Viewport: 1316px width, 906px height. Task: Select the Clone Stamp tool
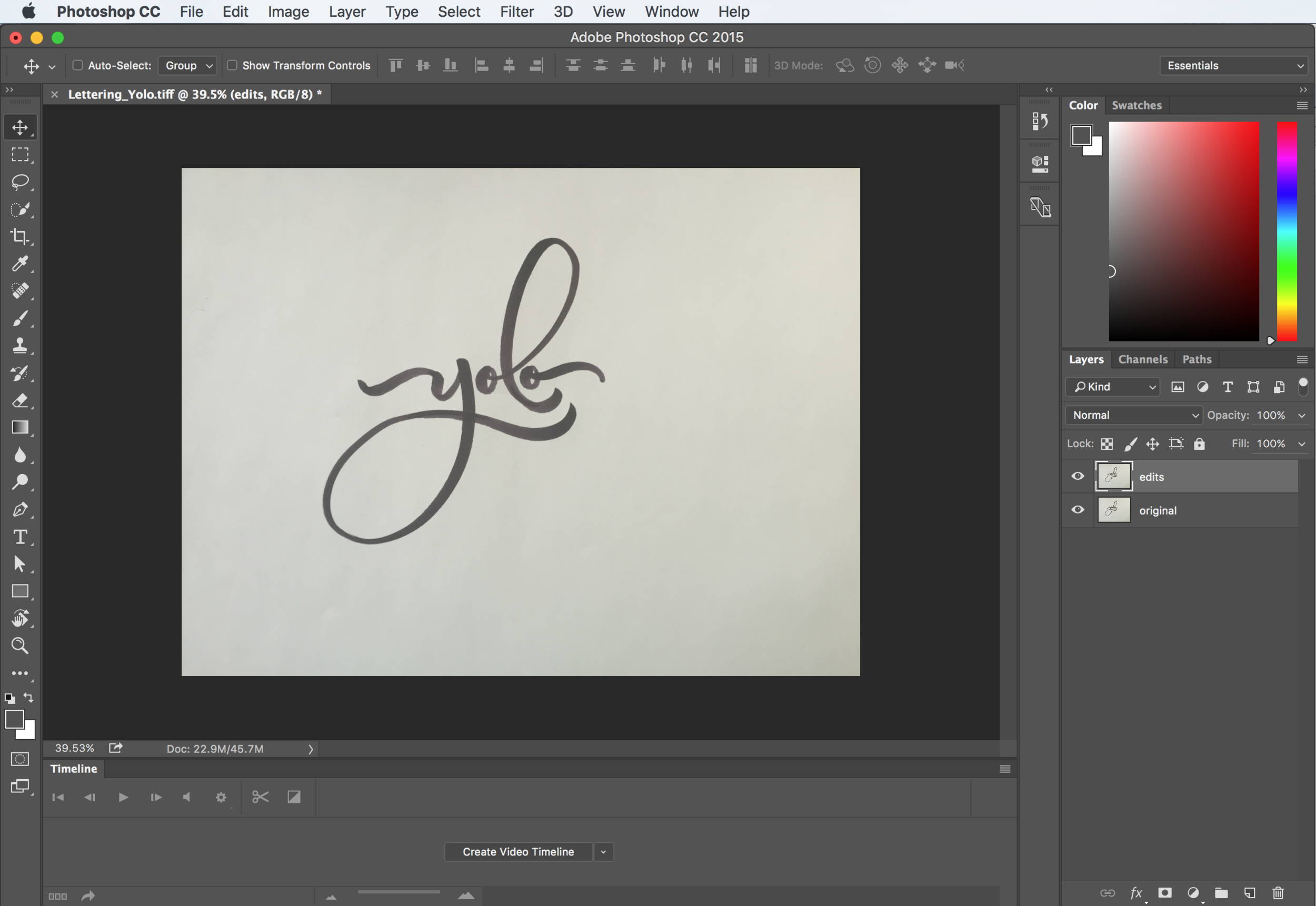21,345
